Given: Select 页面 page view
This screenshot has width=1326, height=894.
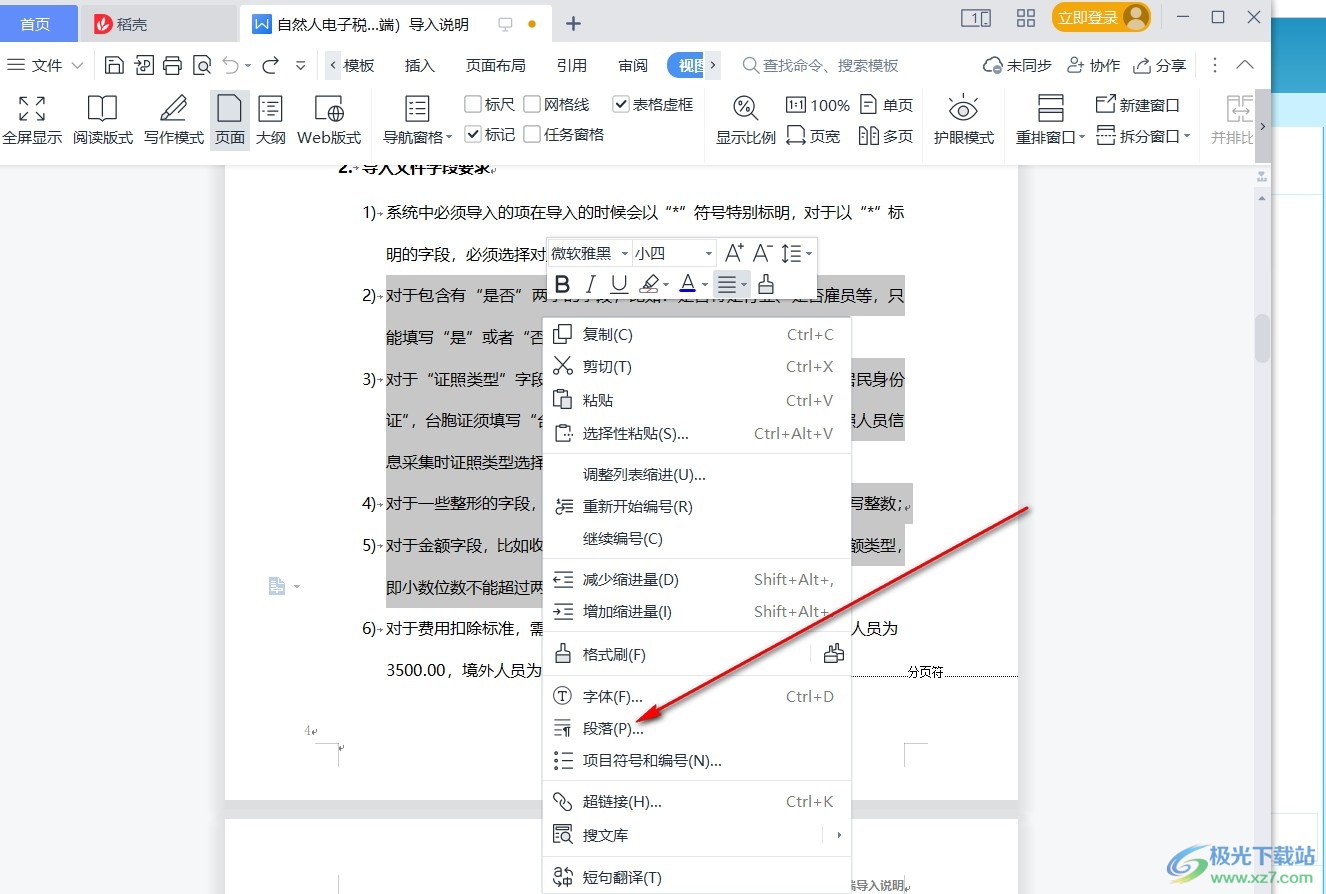Looking at the screenshot, I should click(x=230, y=121).
